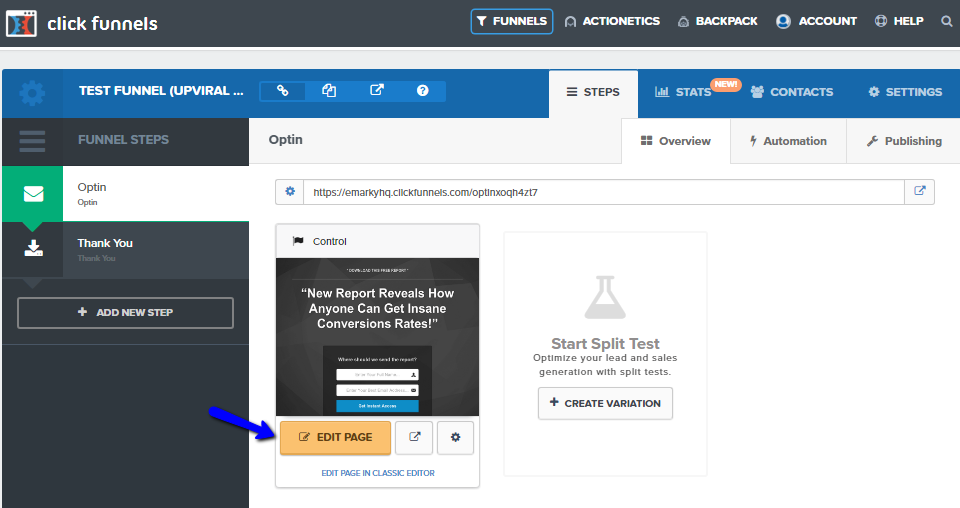Select the Optin funnel step
960x508 pixels.
pyautogui.click(x=125, y=193)
